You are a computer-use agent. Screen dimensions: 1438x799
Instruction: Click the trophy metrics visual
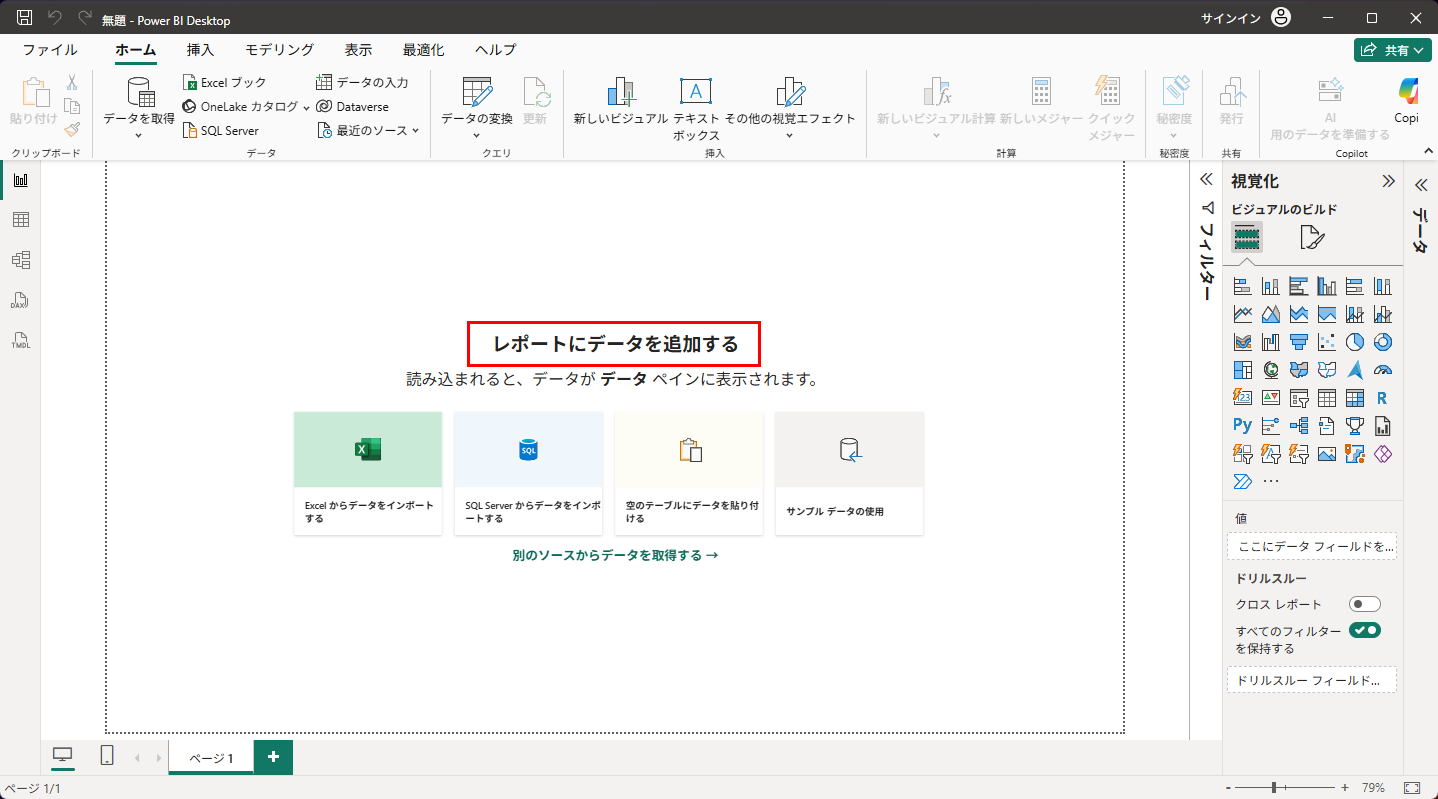coord(1355,426)
